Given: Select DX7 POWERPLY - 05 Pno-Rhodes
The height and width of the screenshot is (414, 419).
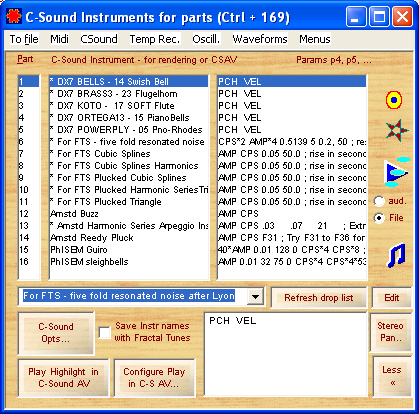Looking at the screenshot, I should point(129,130).
